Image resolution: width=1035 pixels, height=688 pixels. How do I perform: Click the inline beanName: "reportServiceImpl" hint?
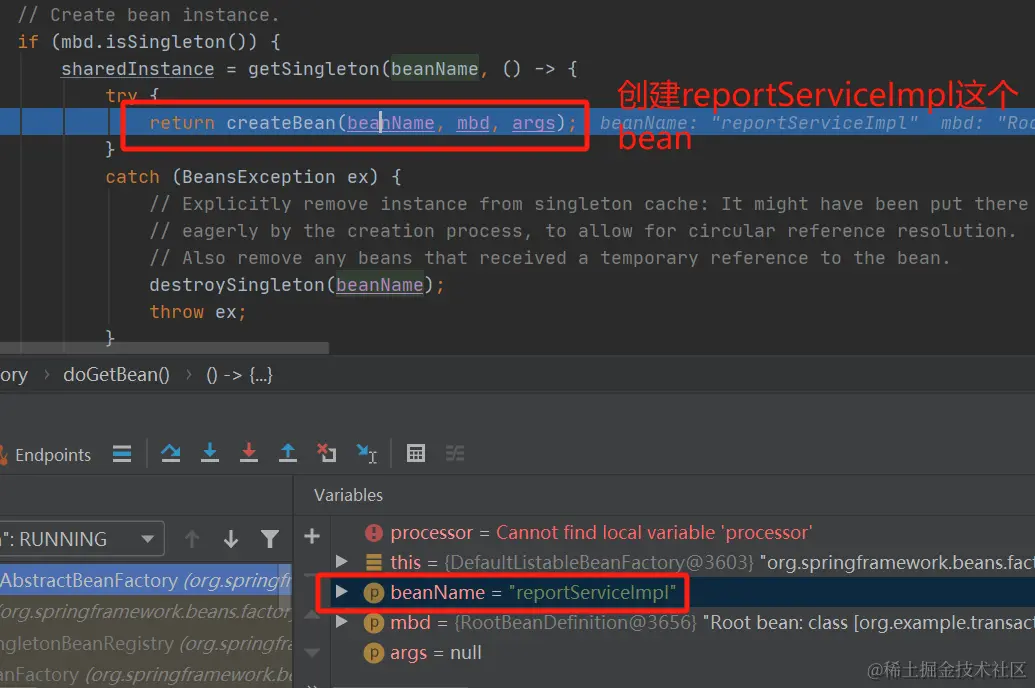(758, 123)
